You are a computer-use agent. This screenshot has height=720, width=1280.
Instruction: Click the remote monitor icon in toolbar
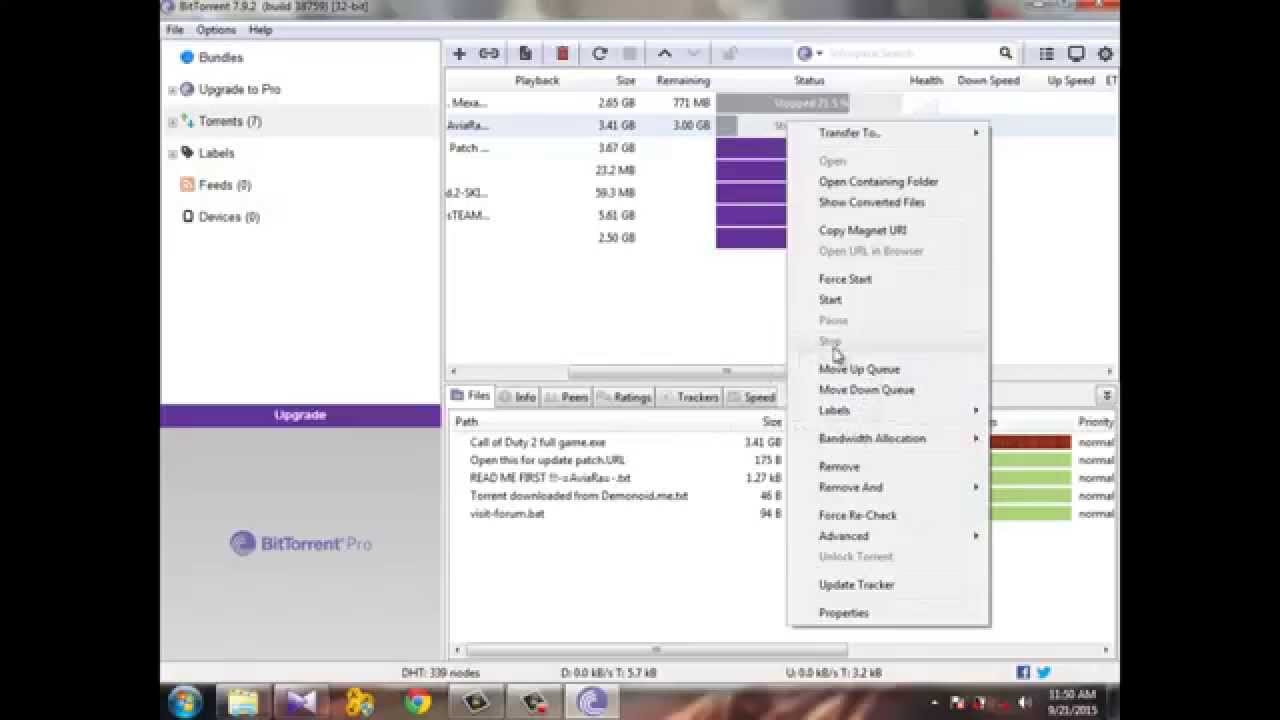pyautogui.click(x=1076, y=54)
